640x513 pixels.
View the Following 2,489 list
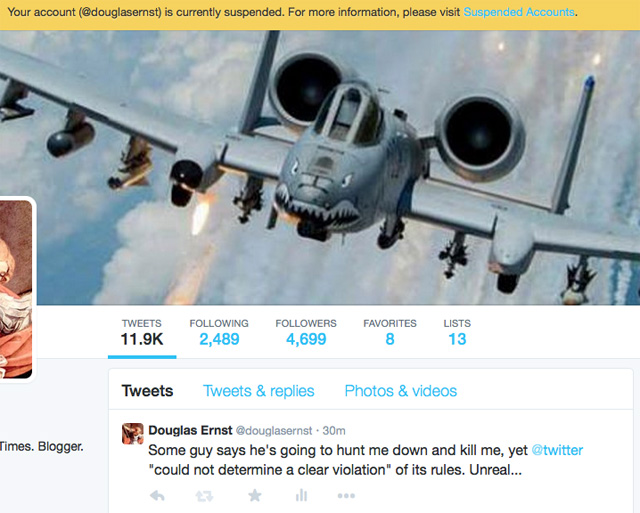[x=219, y=333]
